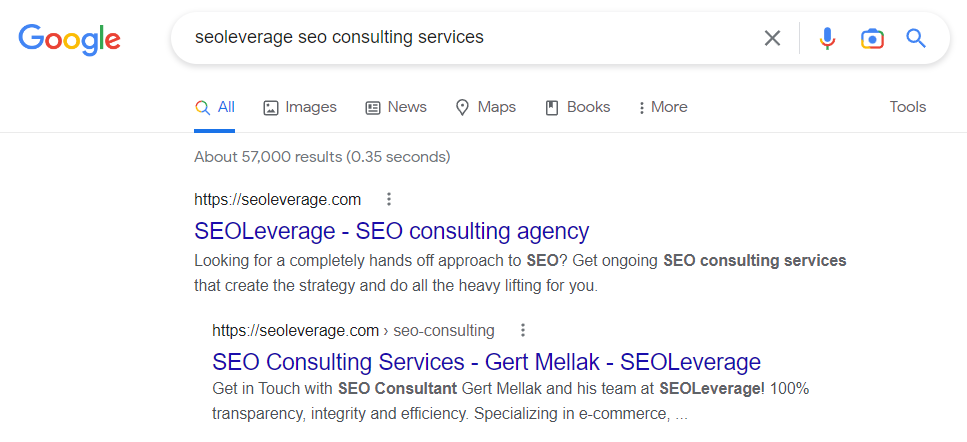Image resolution: width=967 pixels, height=442 pixels.
Task: Switch to the Books tab
Action: (x=577, y=107)
